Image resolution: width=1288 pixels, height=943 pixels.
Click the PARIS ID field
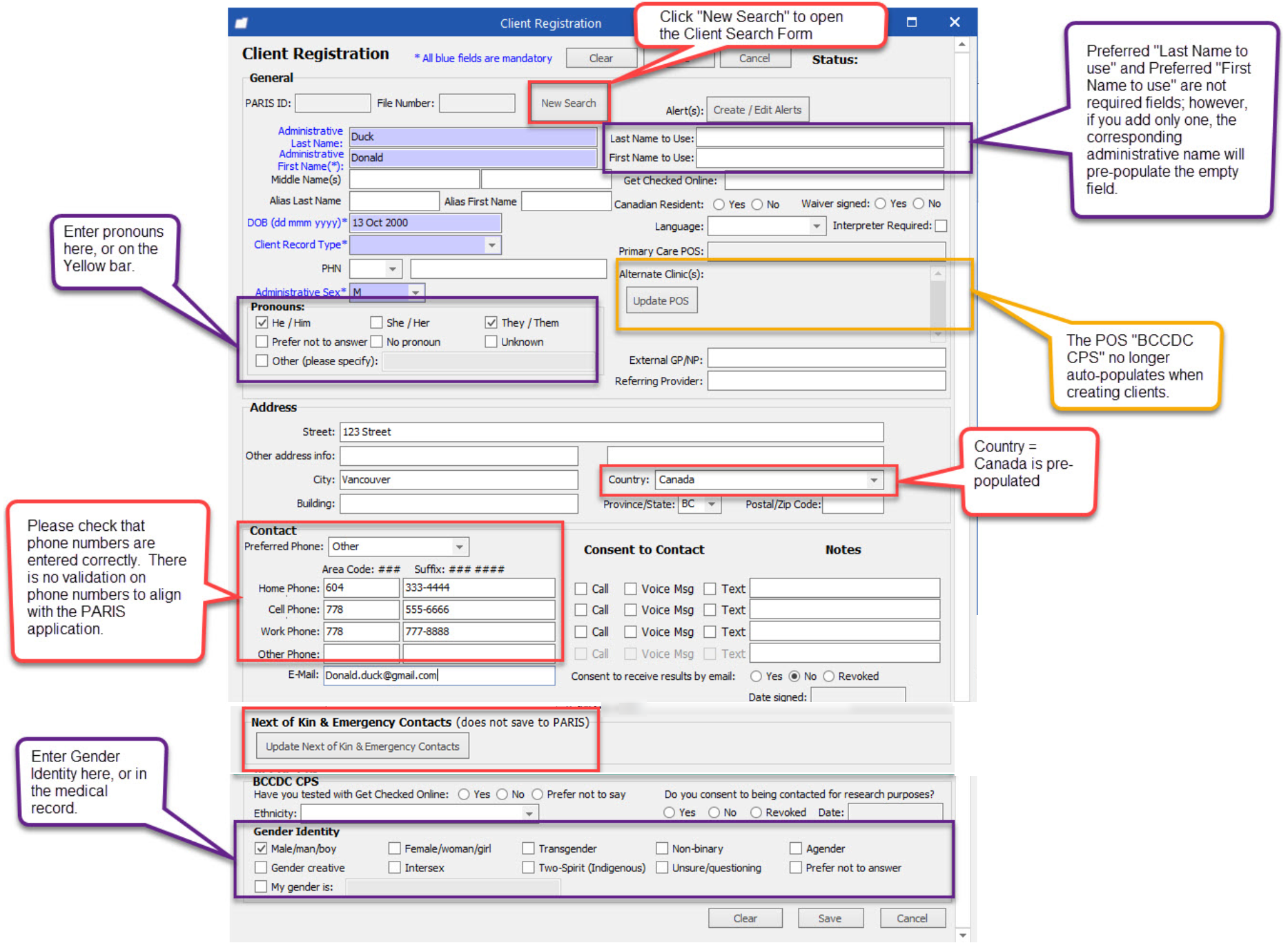[333, 103]
